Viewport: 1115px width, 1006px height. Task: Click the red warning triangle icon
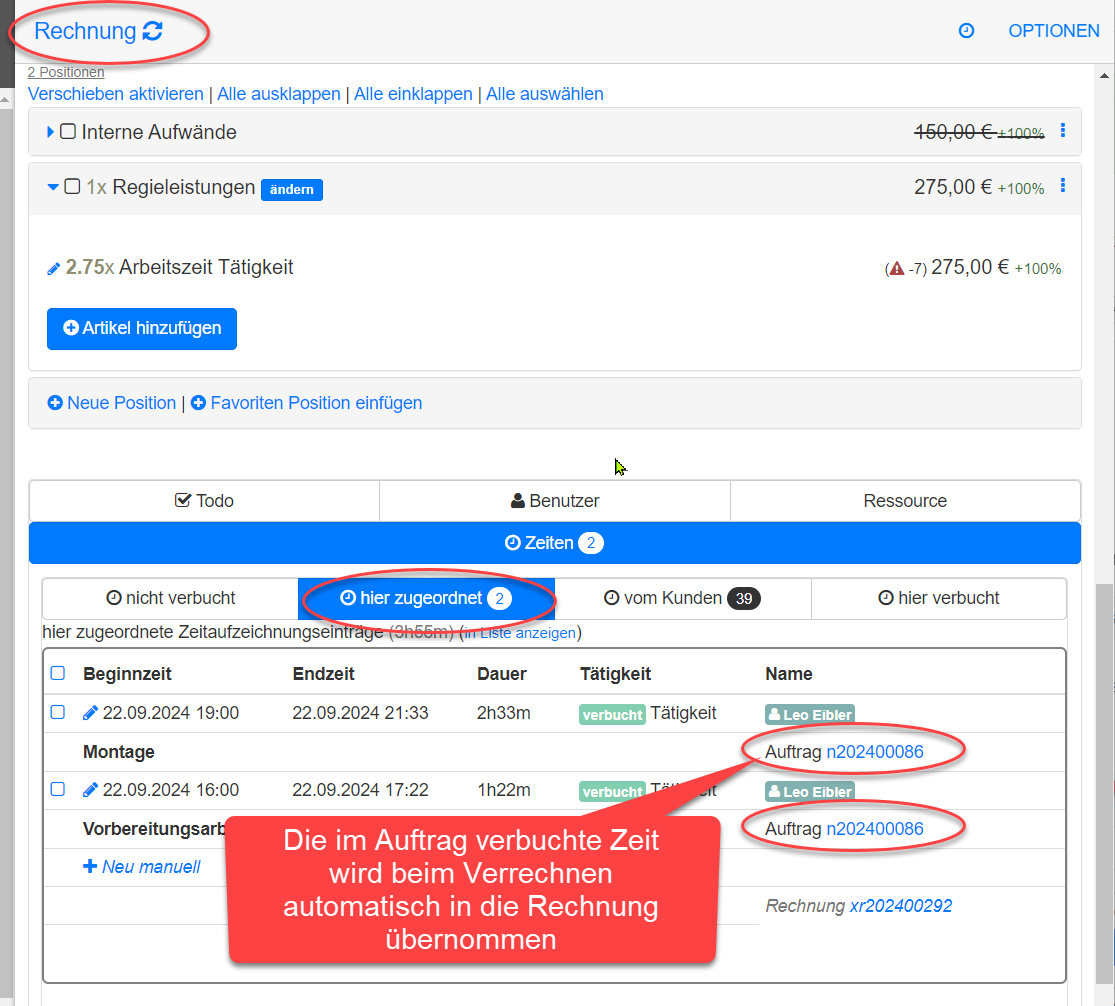point(897,268)
